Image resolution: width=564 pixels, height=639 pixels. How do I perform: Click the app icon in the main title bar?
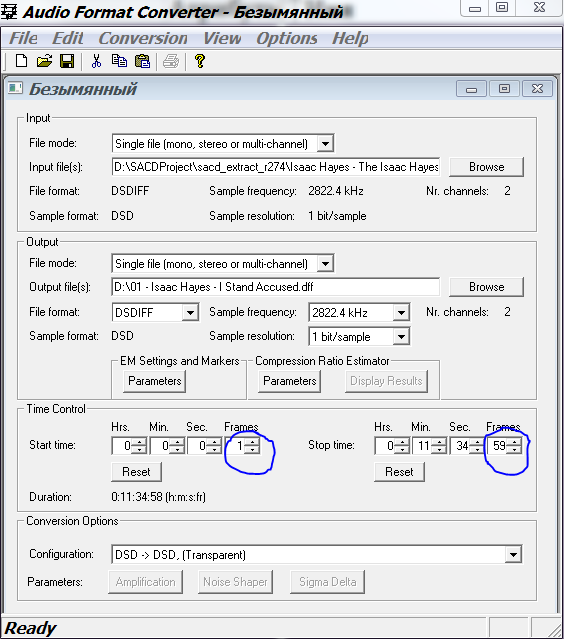coord(9,11)
